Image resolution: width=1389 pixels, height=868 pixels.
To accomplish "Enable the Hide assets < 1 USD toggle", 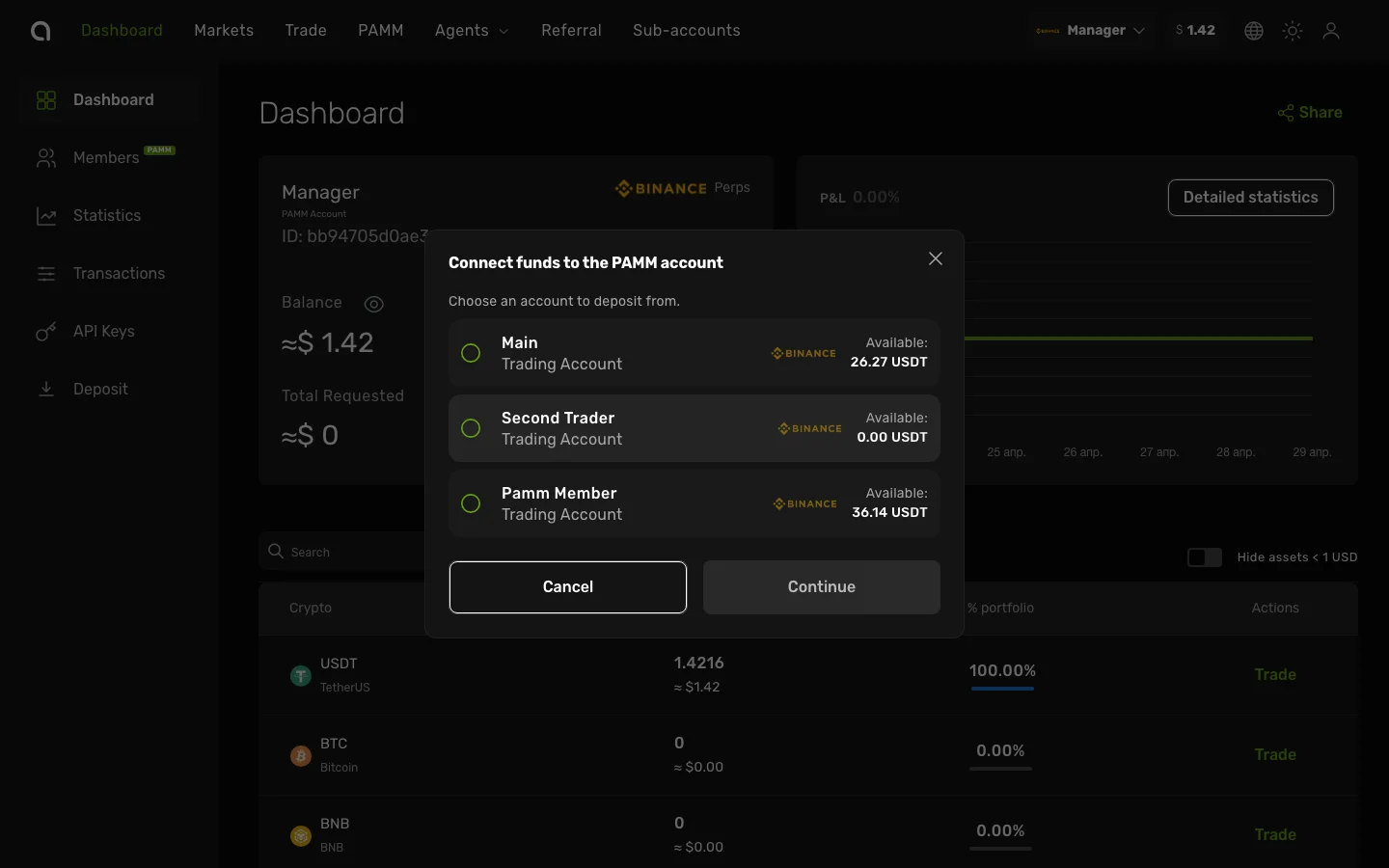I will (x=1204, y=557).
